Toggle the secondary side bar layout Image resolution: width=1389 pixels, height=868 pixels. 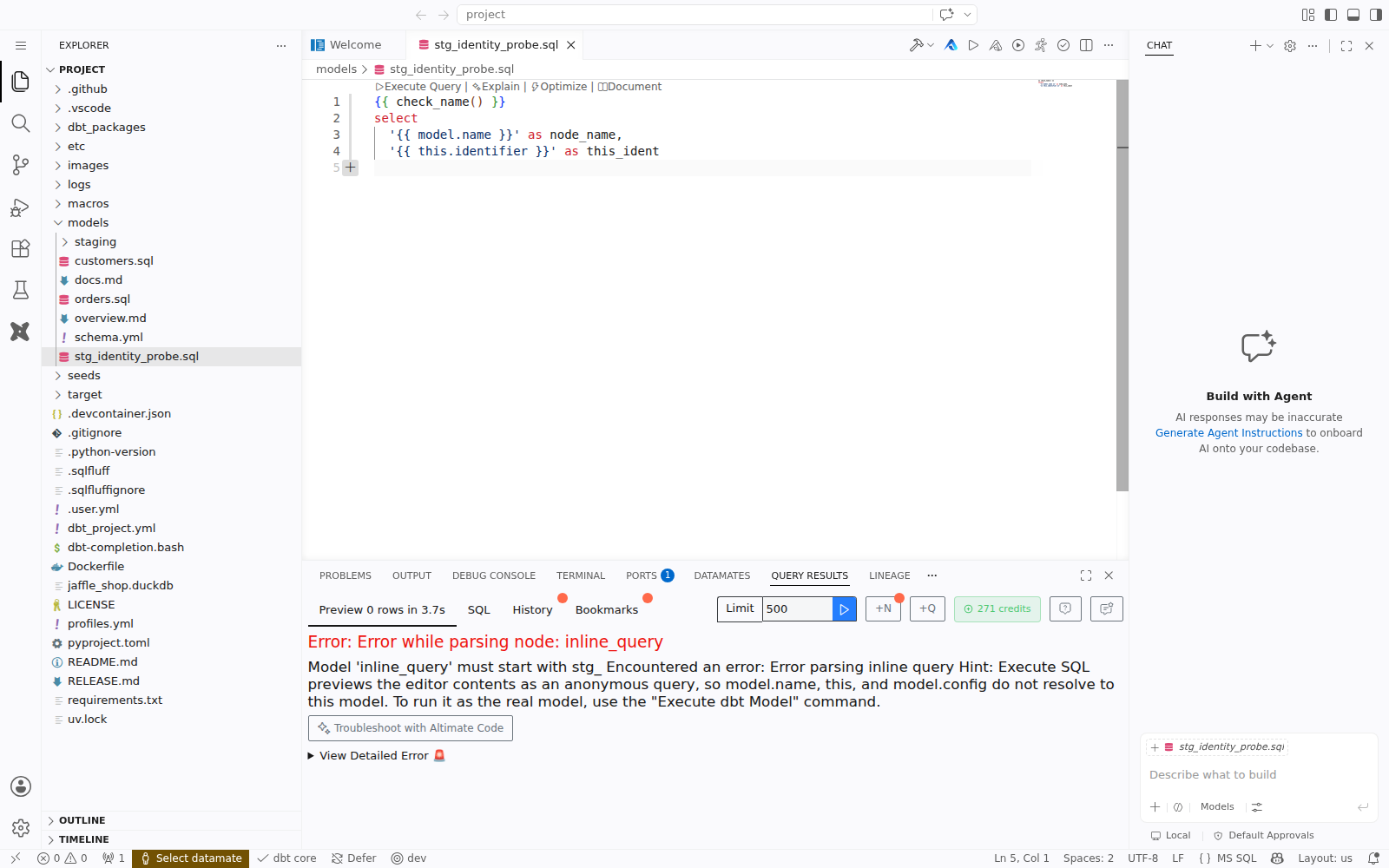[x=1376, y=15]
